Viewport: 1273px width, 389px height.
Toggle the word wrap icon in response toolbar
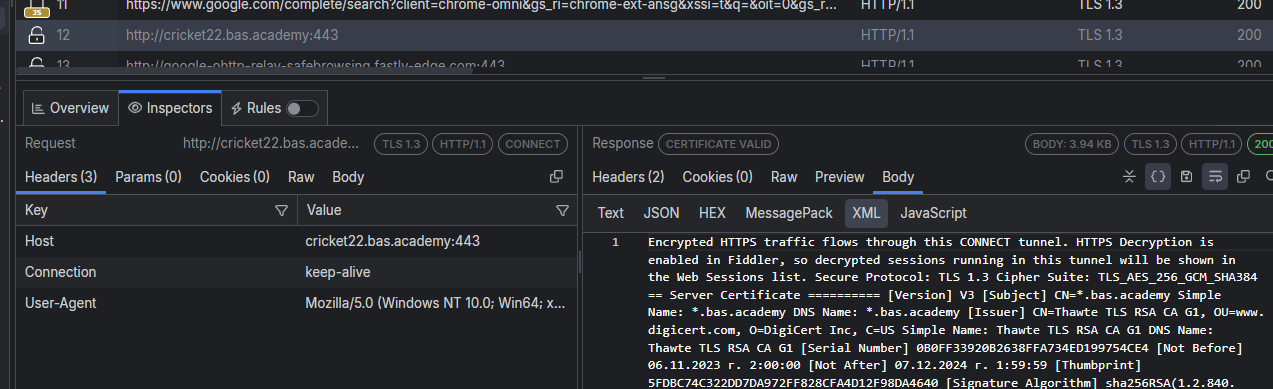click(1215, 177)
